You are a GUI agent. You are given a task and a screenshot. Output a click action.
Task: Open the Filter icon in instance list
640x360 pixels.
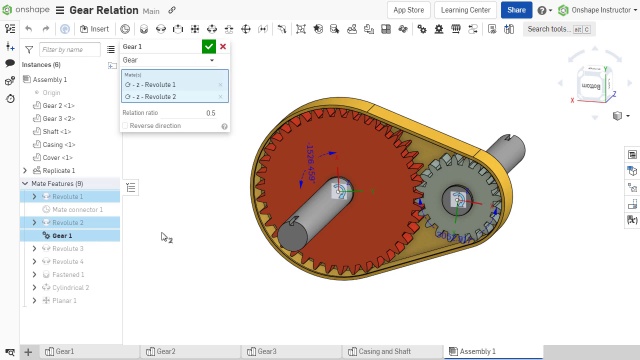point(29,50)
